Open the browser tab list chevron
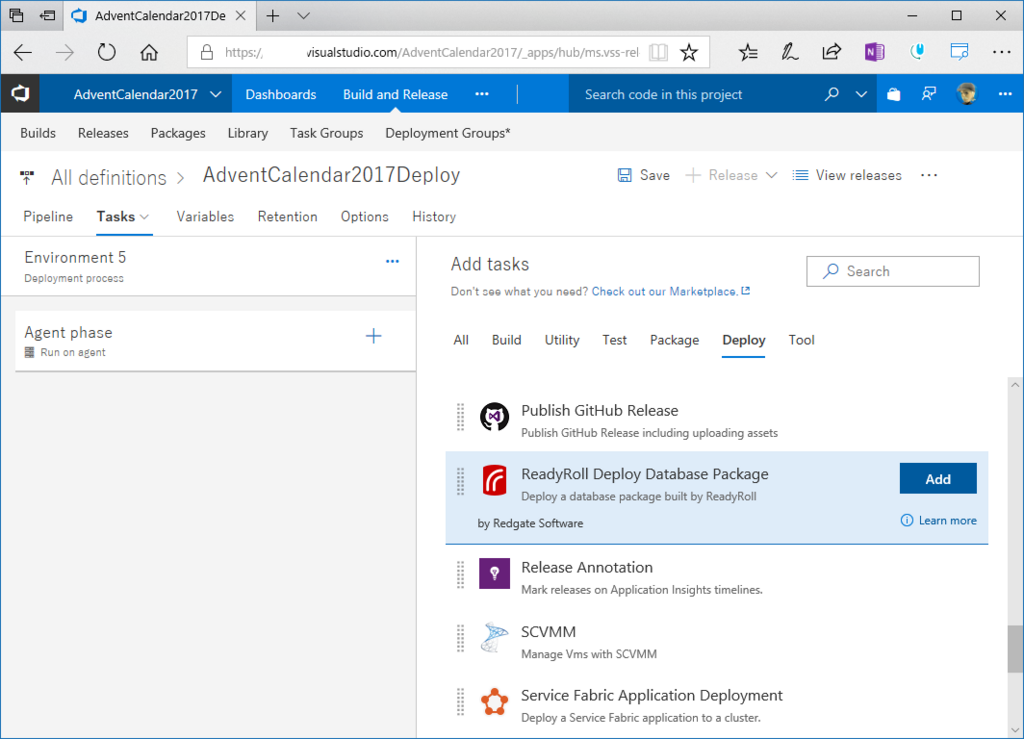This screenshot has height=739, width=1024. click(x=303, y=16)
